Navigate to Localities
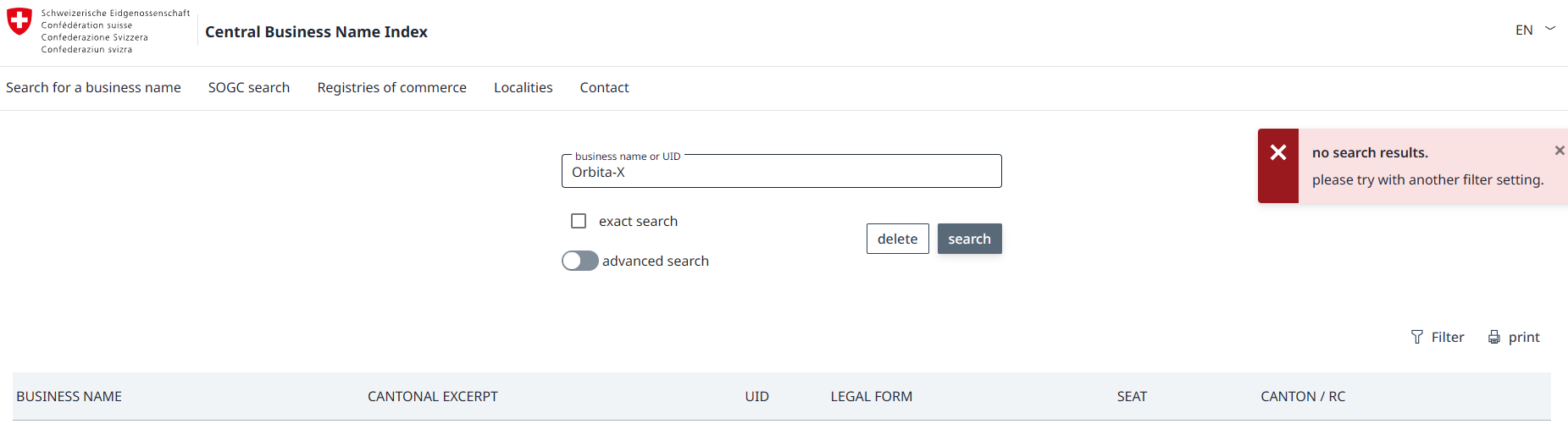Image resolution: width=1568 pixels, height=424 pixels. pyautogui.click(x=523, y=88)
